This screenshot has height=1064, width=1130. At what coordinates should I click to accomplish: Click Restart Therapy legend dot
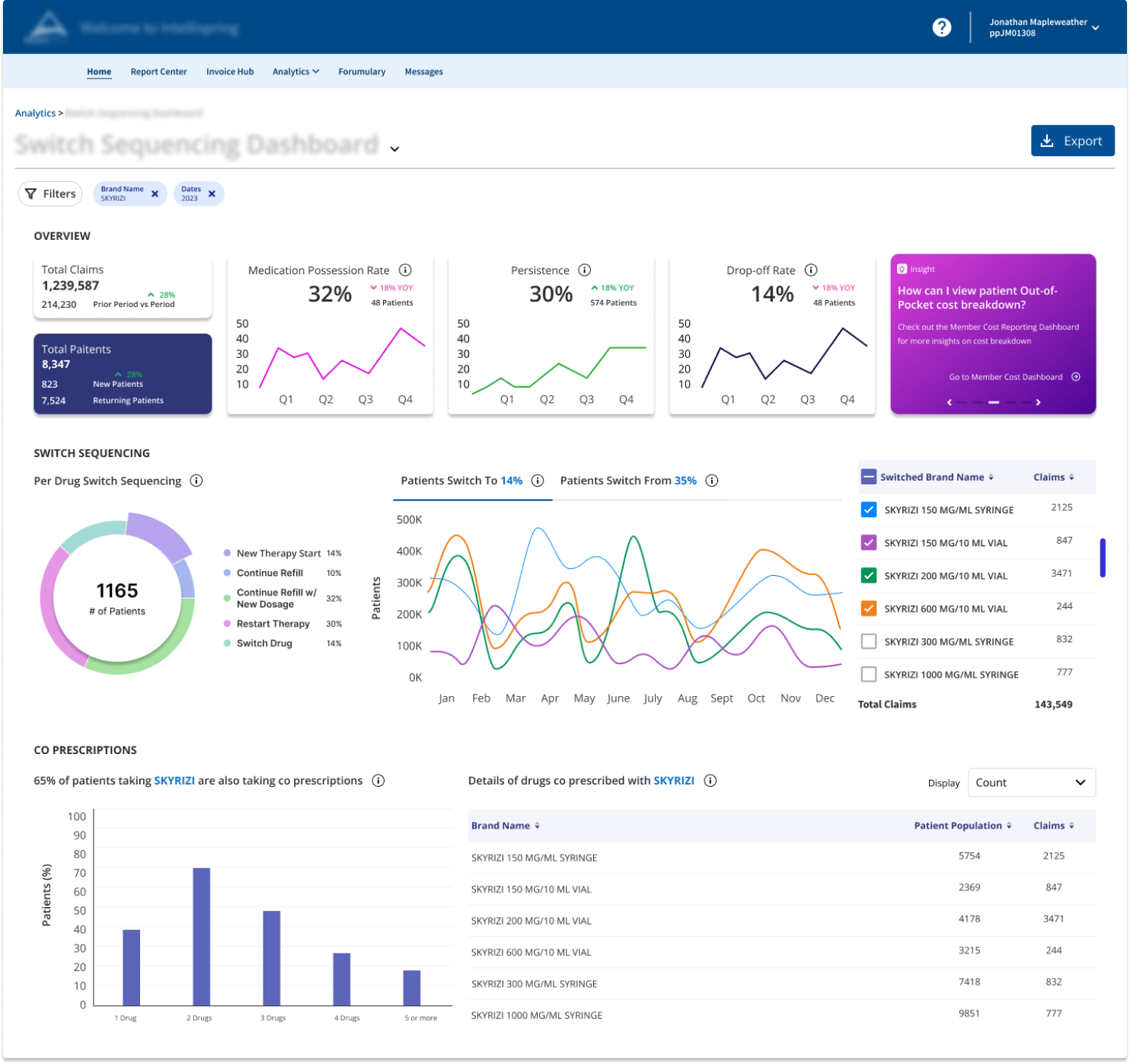coord(227,624)
